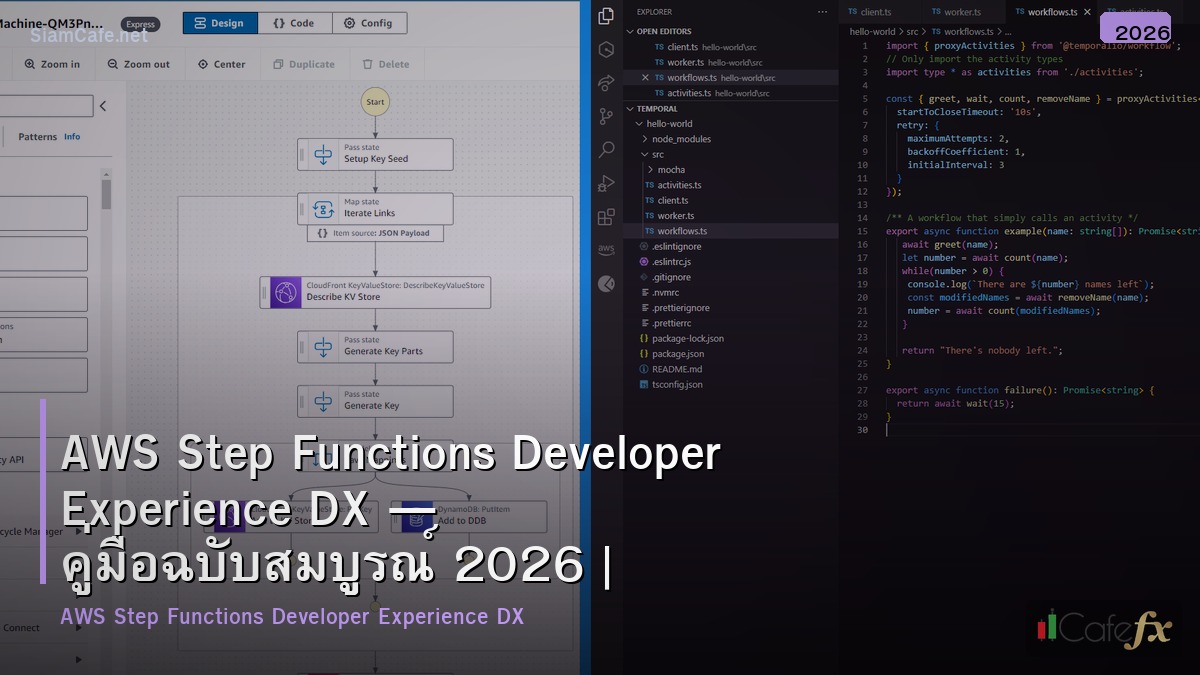Select the Start node on the canvas
The width and height of the screenshot is (1200, 675).
(x=375, y=101)
